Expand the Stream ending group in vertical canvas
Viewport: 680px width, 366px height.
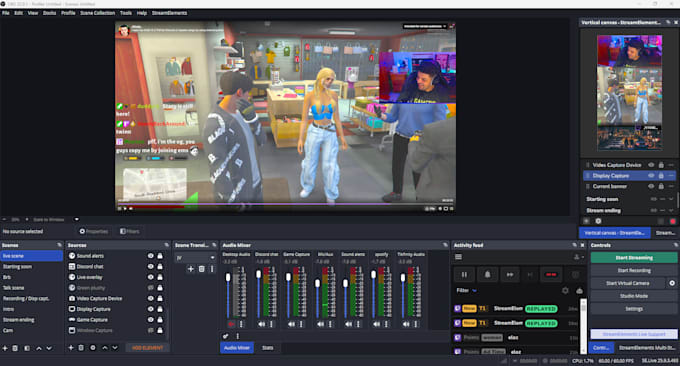pyautogui.click(x=671, y=210)
